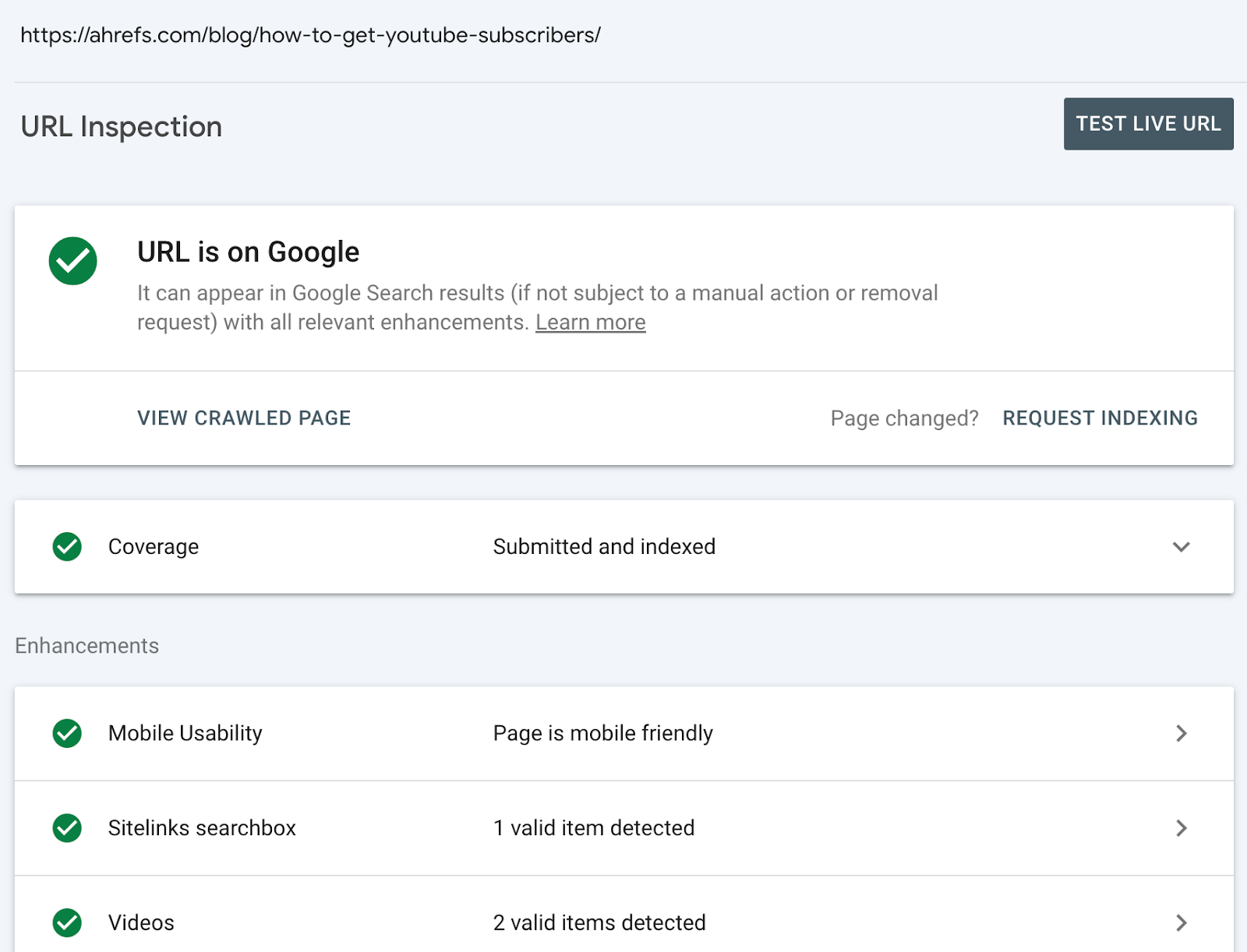Click the Sitelinks searchbox label
This screenshot has height=952, width=1247.
[x=202, y=828]
